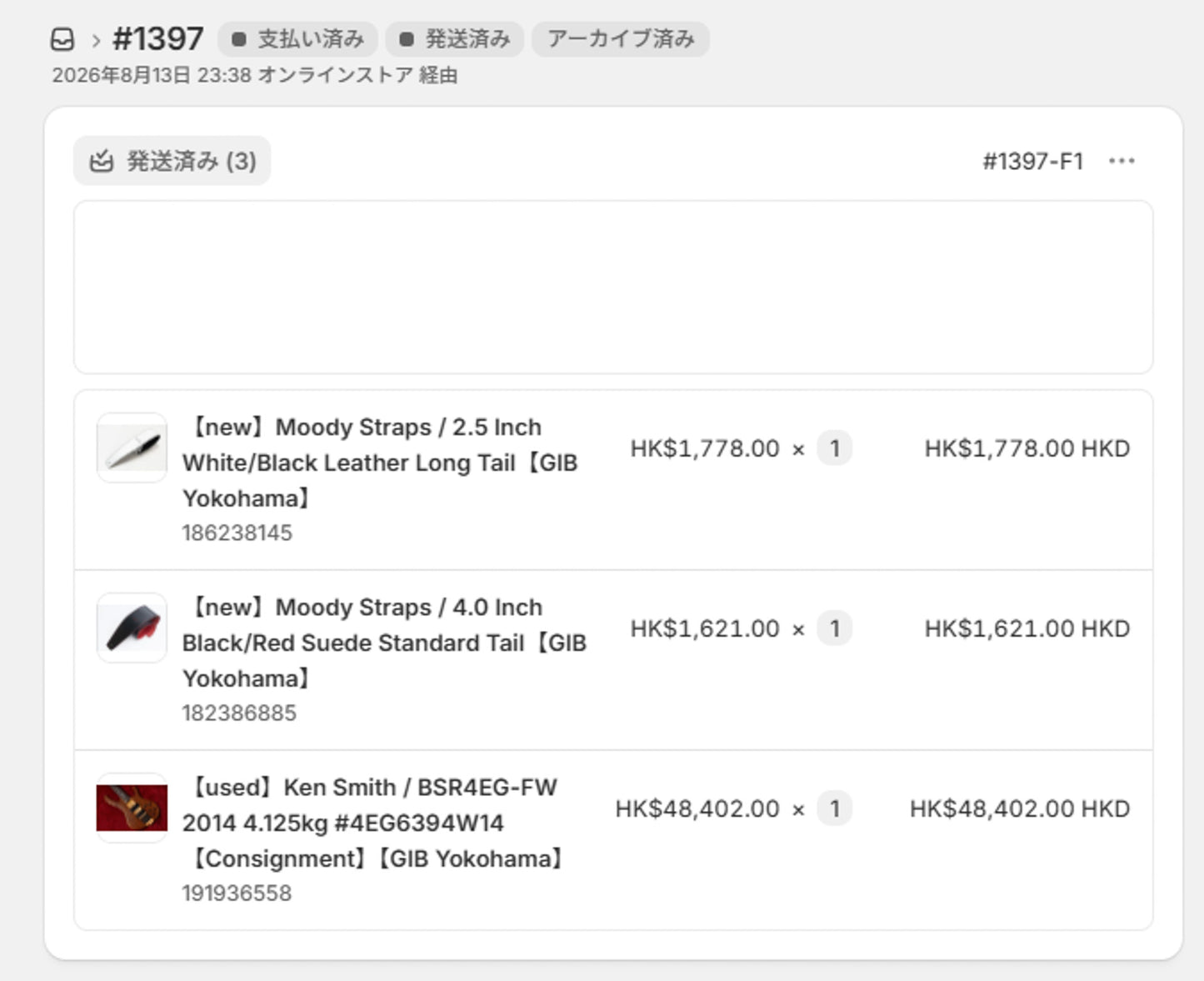Click quantity 1 badge for the HK$1,778.00 item
The image size is (1204, 981).
[x=834, y=448]
